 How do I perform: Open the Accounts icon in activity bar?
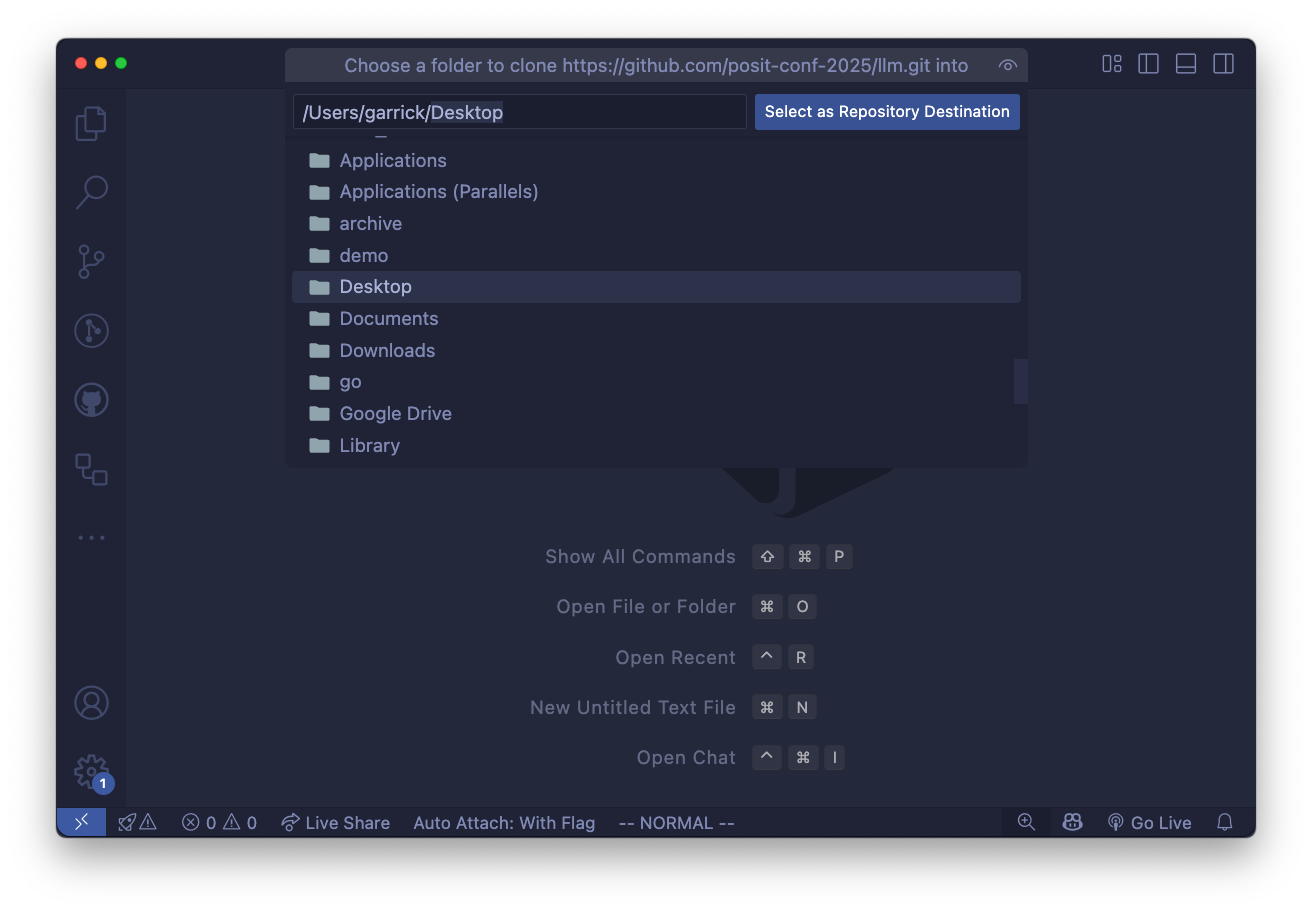pos(91,703)
